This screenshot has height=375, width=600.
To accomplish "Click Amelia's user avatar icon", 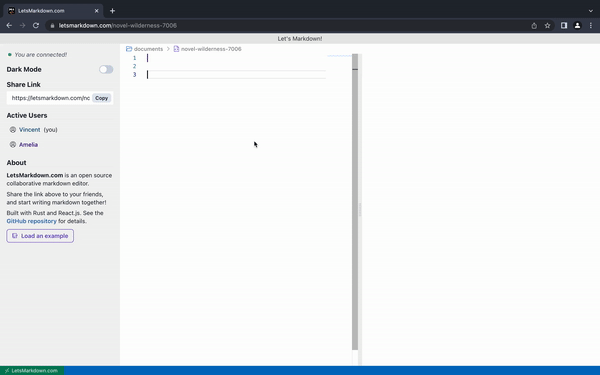I will 13,145.
